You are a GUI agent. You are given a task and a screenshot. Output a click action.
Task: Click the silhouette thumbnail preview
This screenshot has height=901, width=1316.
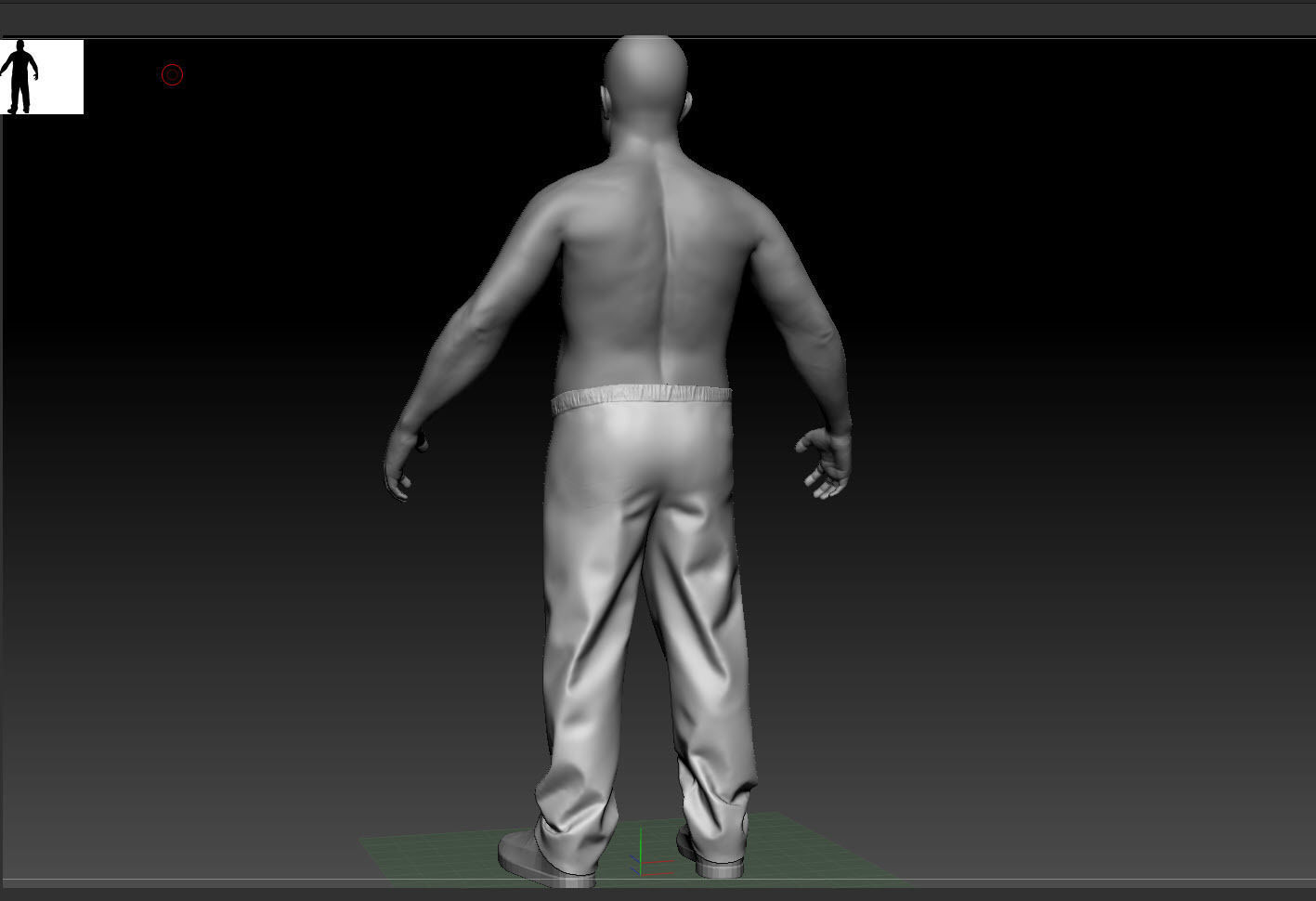[42, 77]
